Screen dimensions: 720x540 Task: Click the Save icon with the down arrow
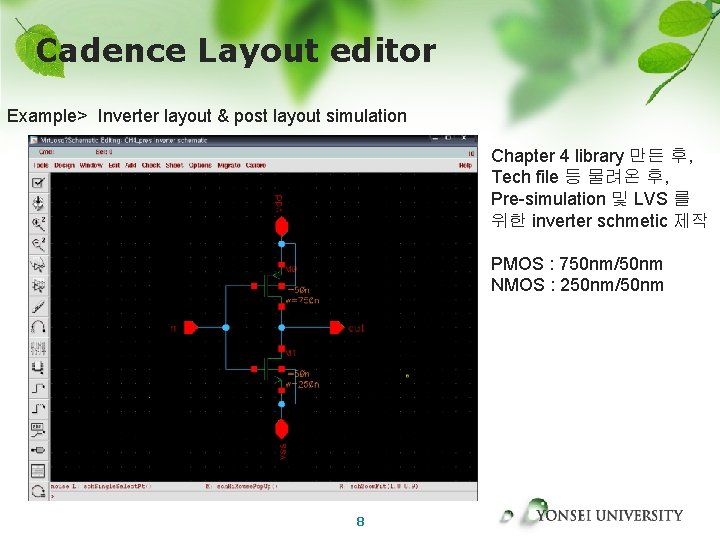38,203
